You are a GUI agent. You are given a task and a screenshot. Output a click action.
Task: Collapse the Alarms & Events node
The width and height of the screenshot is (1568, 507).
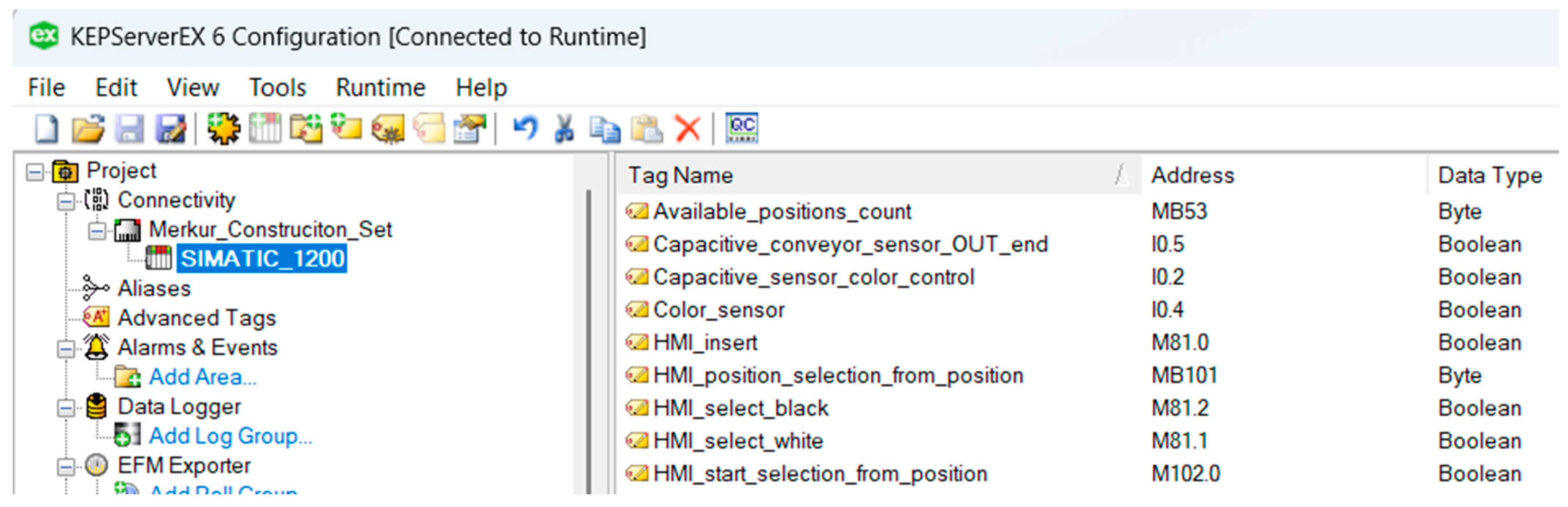(66, 349)
